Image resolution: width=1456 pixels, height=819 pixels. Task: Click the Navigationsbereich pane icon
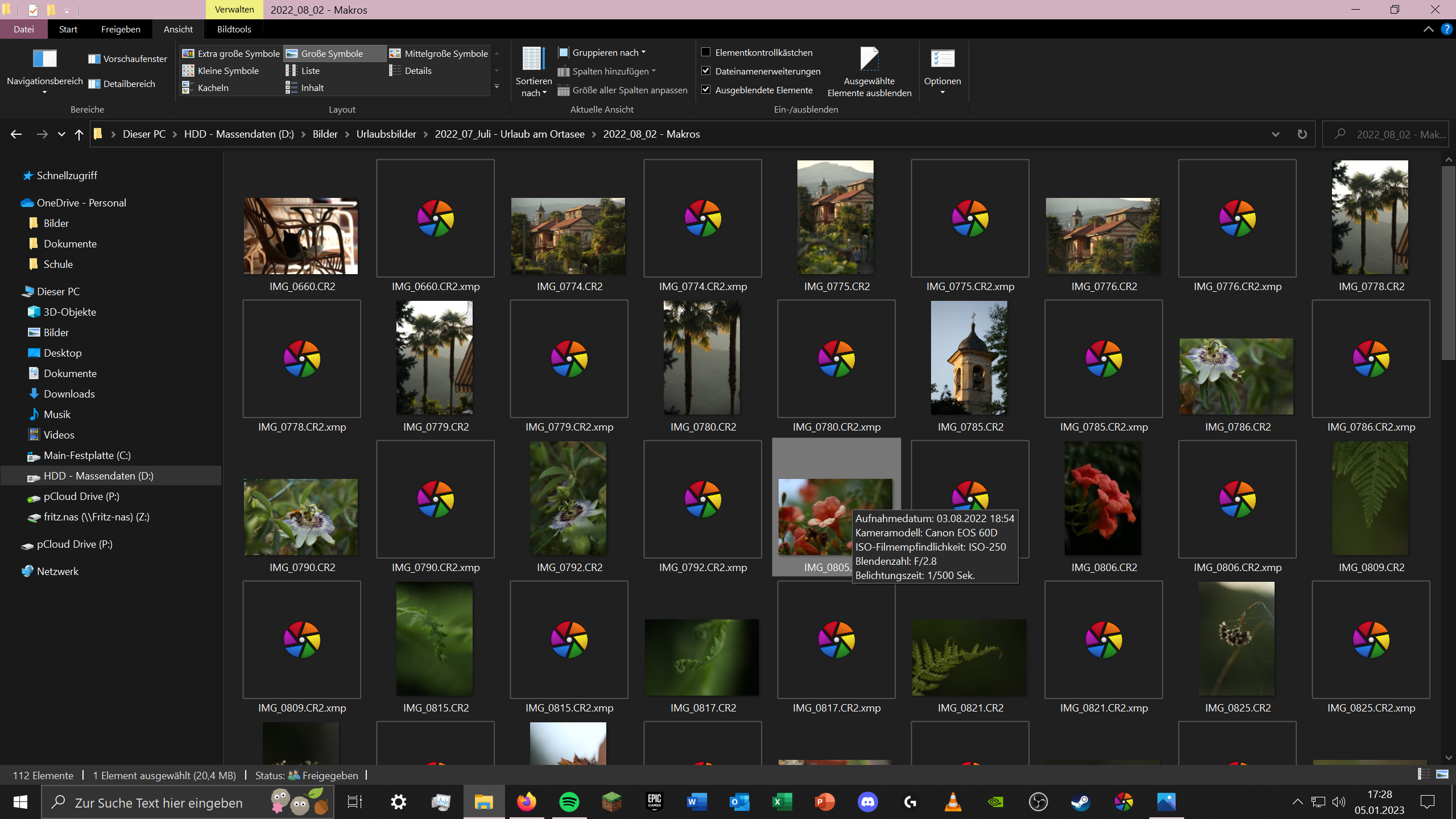click(x=44, y=59)
